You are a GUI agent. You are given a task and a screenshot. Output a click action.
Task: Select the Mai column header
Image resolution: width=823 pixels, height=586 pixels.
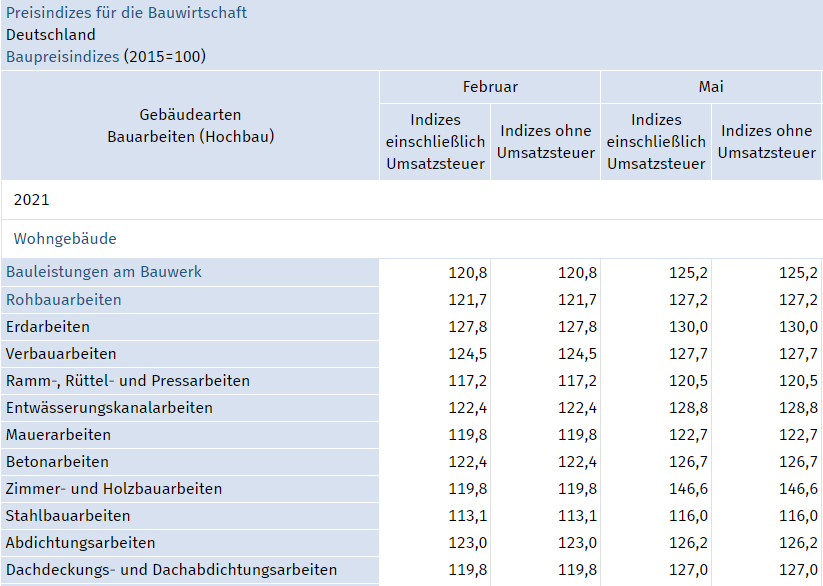click(x=711, y=87)
